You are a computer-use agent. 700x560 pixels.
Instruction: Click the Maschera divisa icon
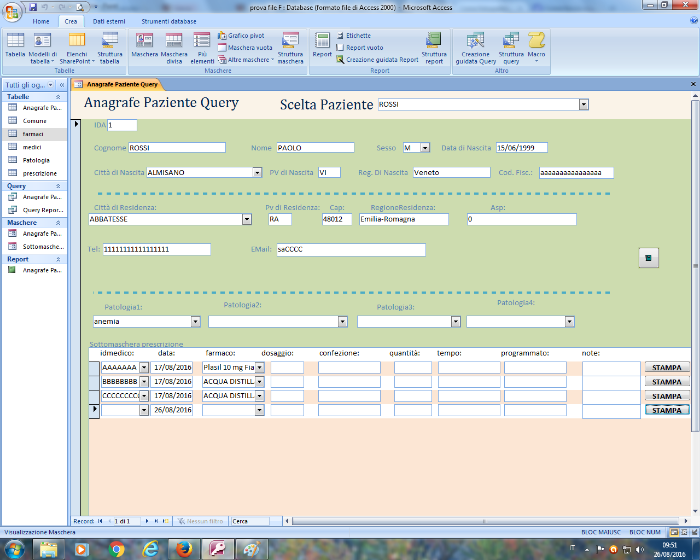click(x=174, y=48)
